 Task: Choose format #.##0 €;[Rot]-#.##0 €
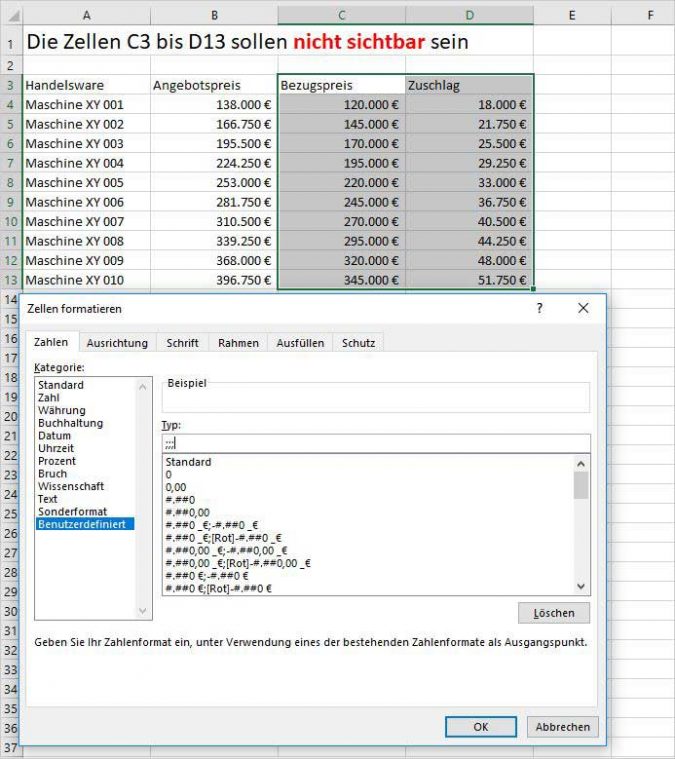pos(219,588)
